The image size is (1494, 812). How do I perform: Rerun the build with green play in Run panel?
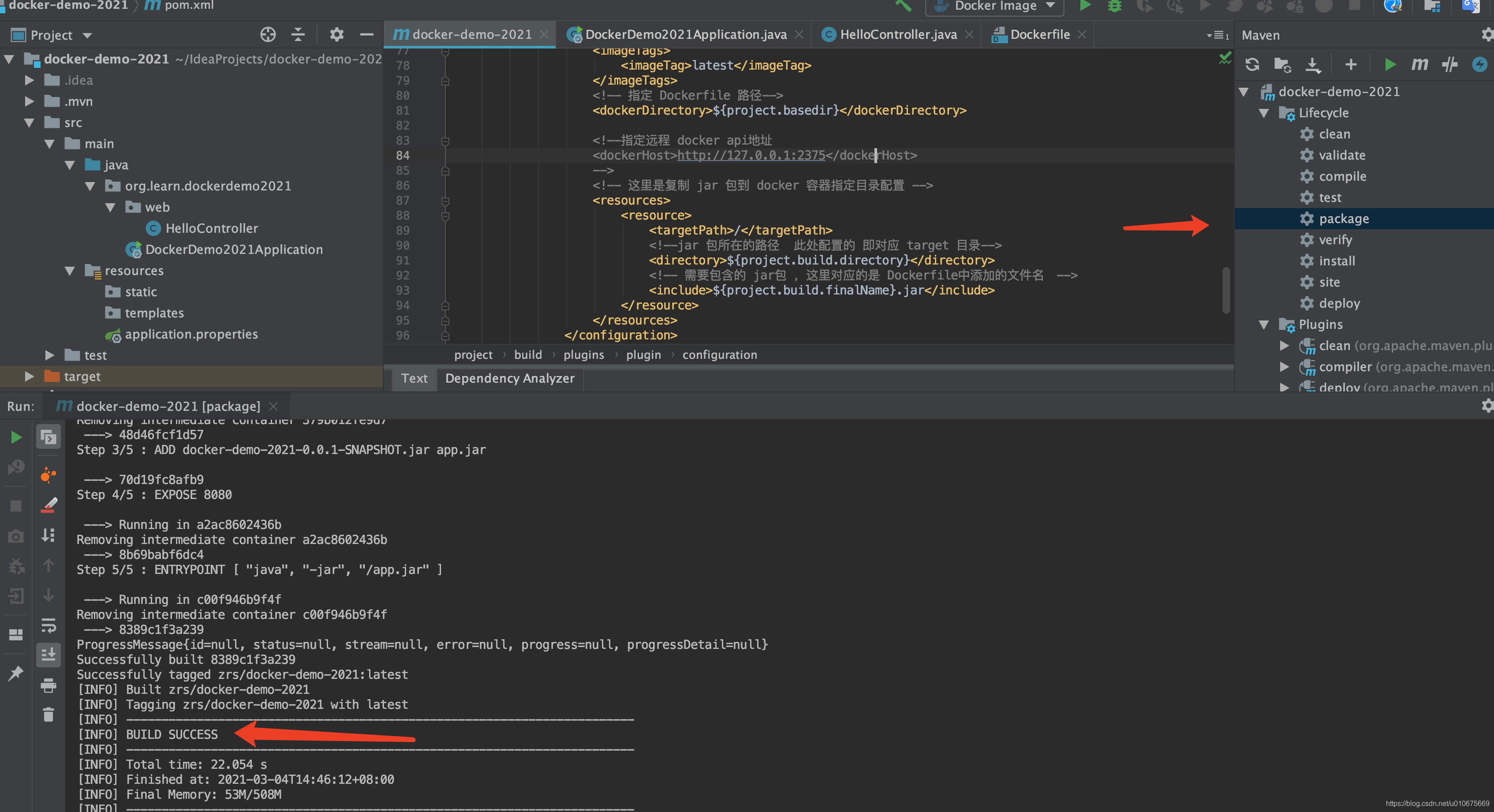pos(16,438)
